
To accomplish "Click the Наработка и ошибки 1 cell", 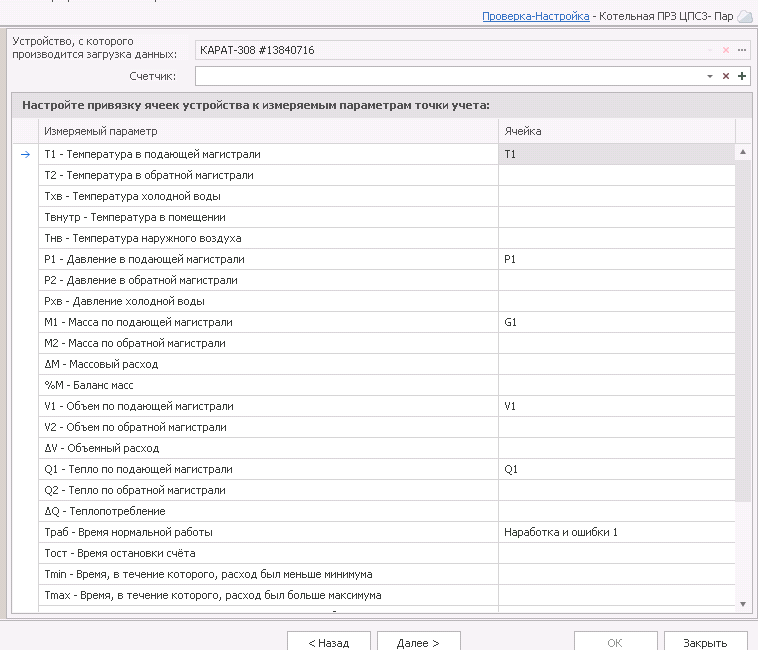I will pyautogui.click(x=617, y=533).
